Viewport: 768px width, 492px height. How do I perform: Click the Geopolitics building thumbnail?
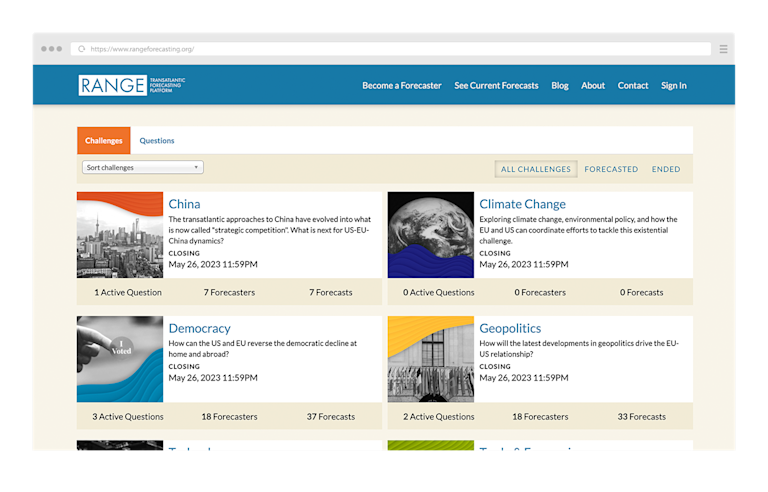431,359
